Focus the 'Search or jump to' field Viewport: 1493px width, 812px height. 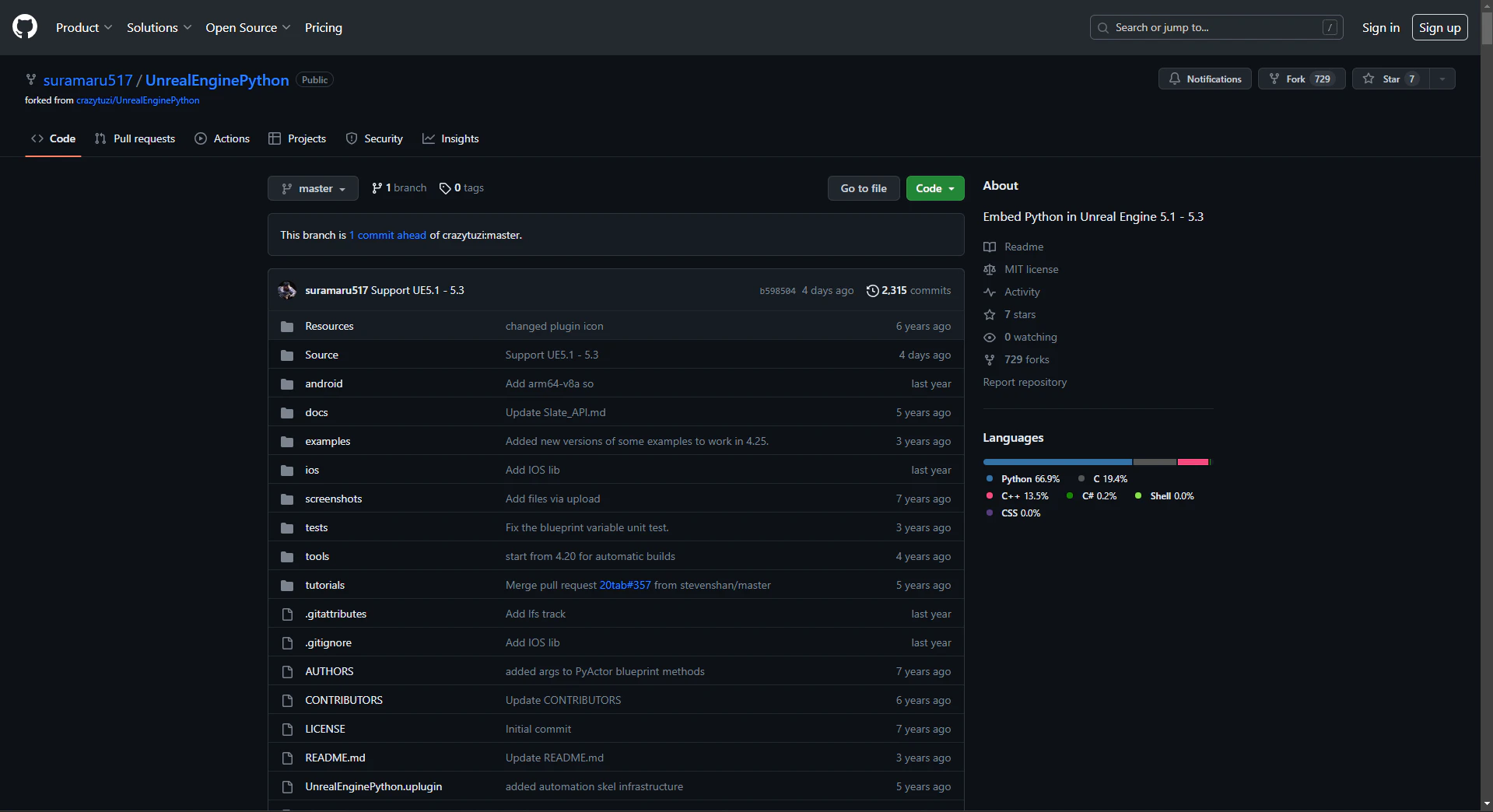pyautogui.click(x=1216, y=27)
